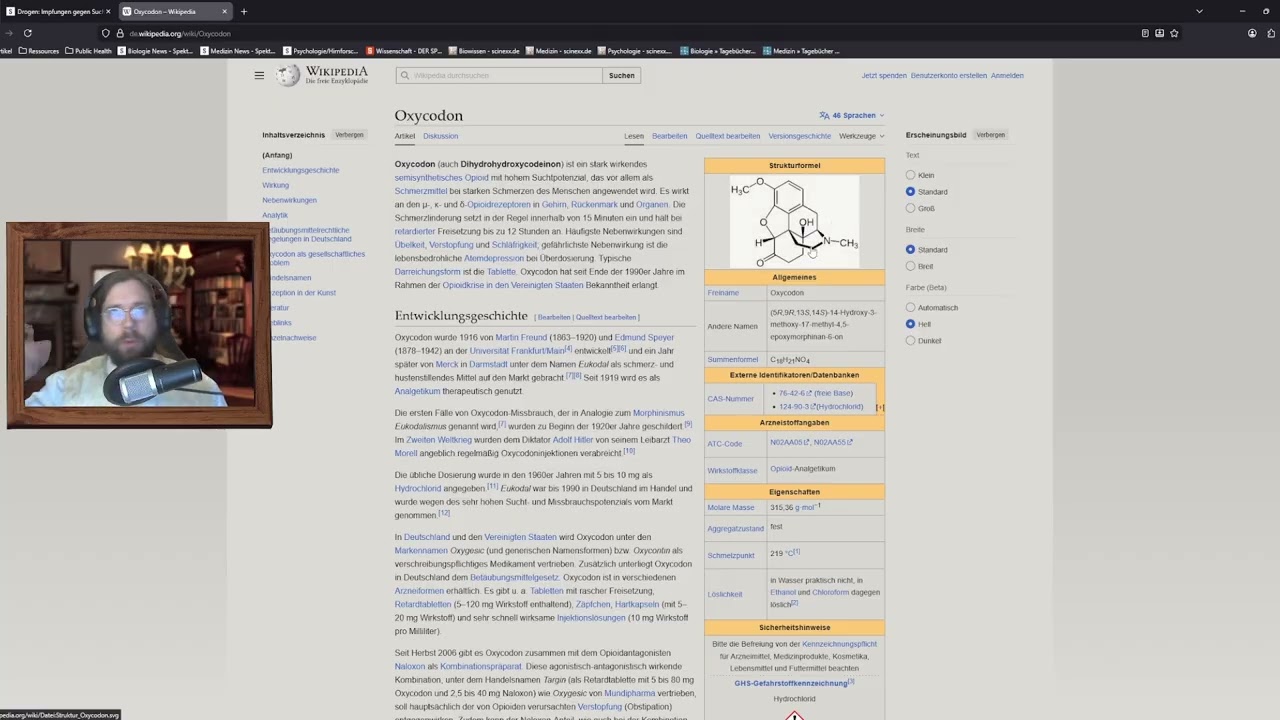
Task: Switch to the Diskussion tab
Action: (x=440, y=136)
